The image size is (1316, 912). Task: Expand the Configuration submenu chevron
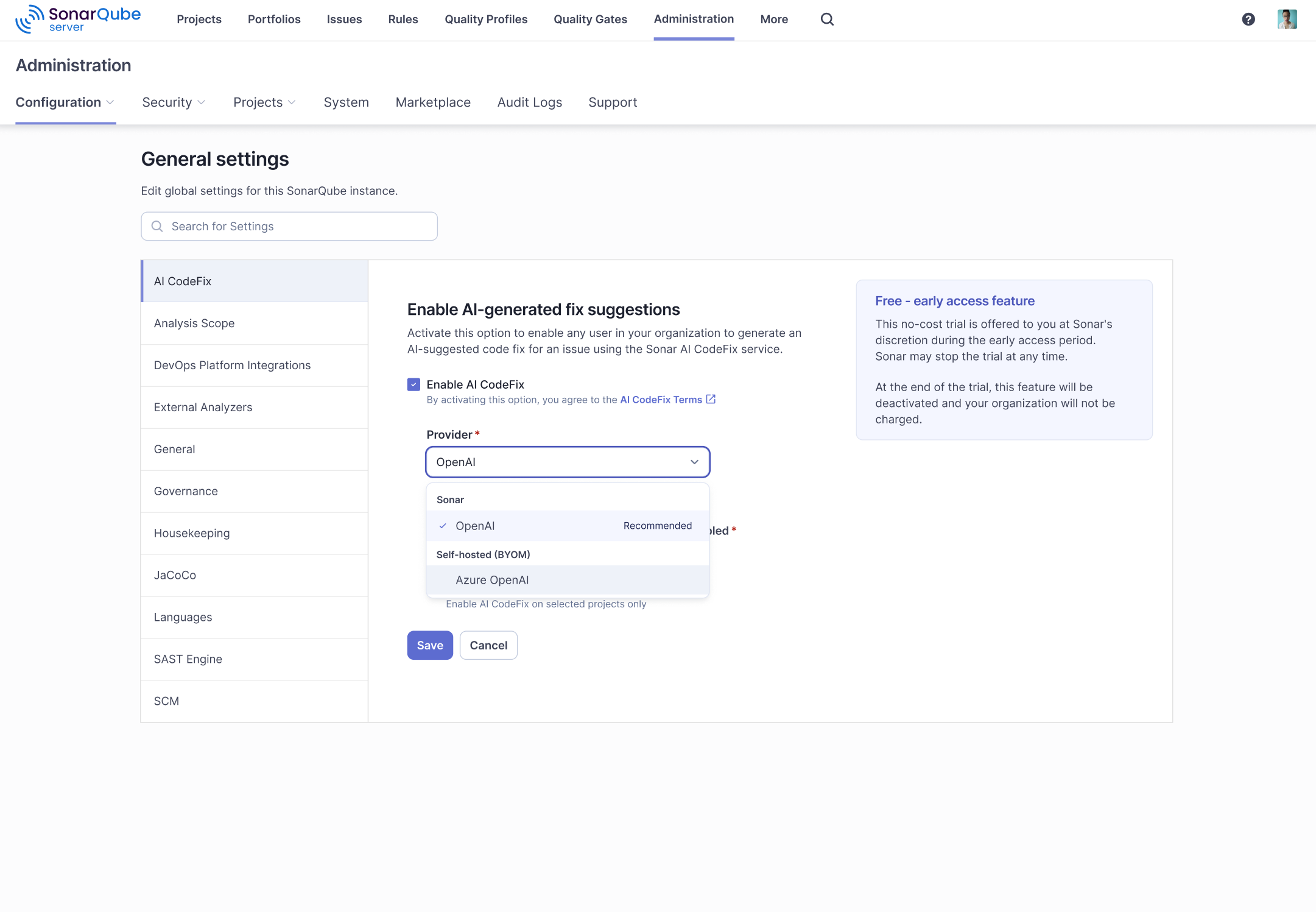click(110, 102)
